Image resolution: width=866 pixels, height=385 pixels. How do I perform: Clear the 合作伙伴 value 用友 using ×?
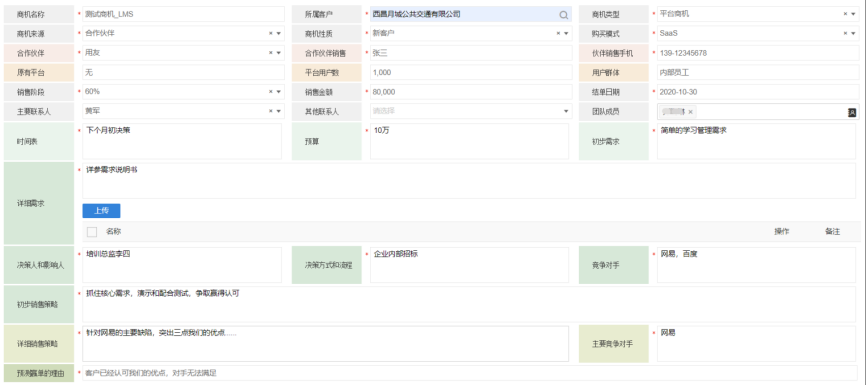(271, 53)
